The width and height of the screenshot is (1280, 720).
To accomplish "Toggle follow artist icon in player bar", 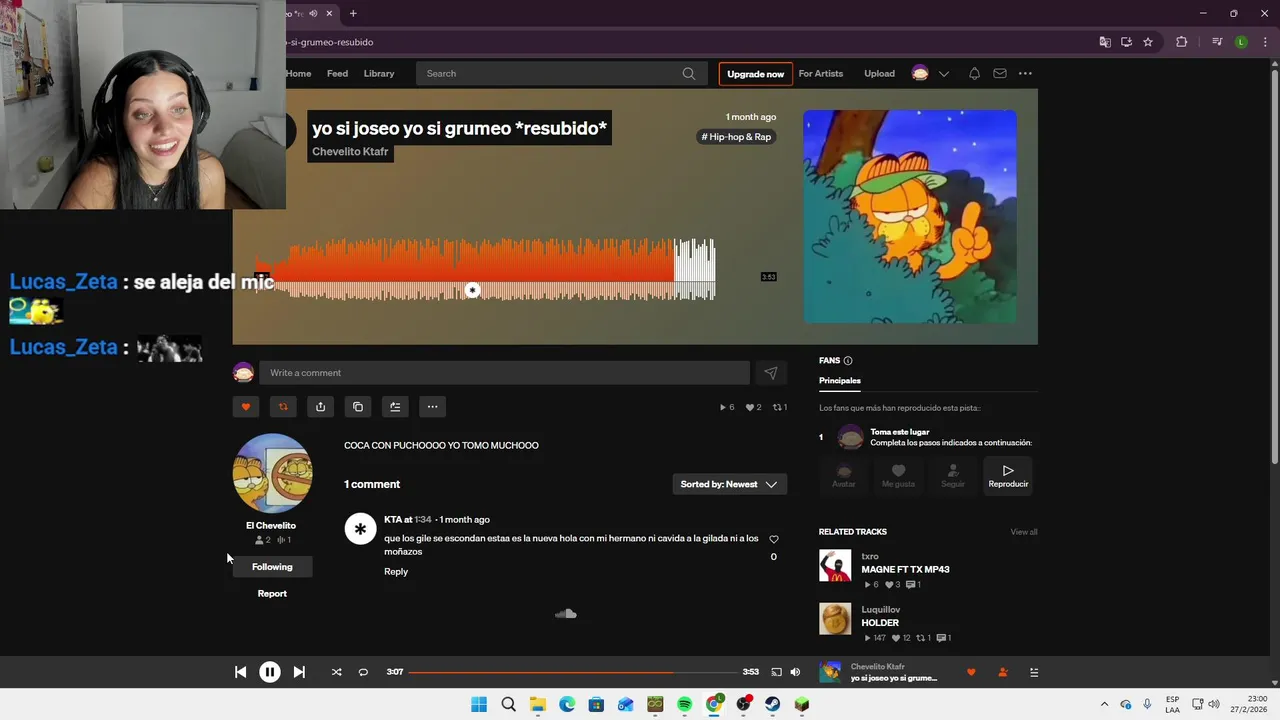I will point(1003,672).
